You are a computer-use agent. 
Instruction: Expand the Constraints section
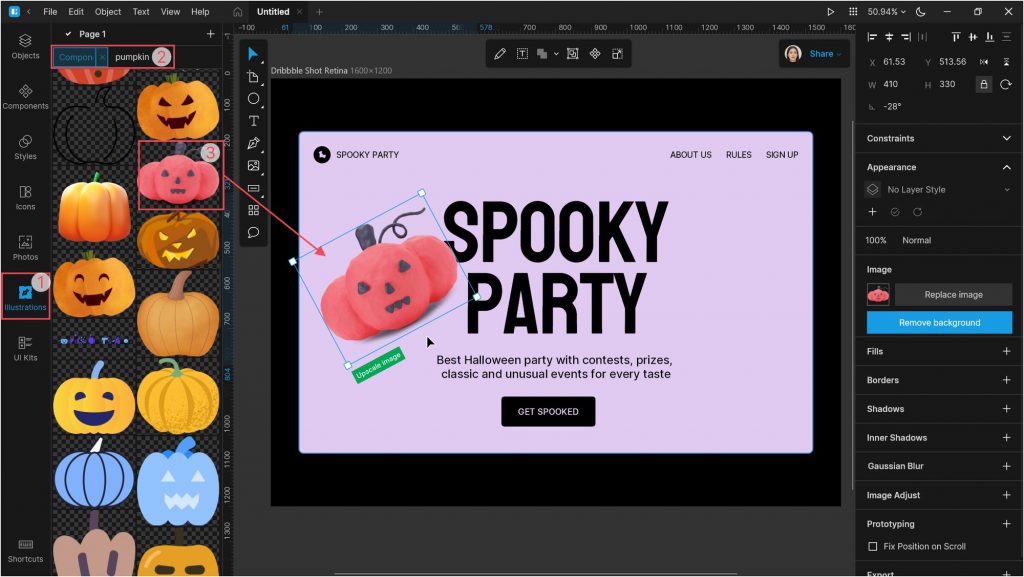[x=1006, y=138]
